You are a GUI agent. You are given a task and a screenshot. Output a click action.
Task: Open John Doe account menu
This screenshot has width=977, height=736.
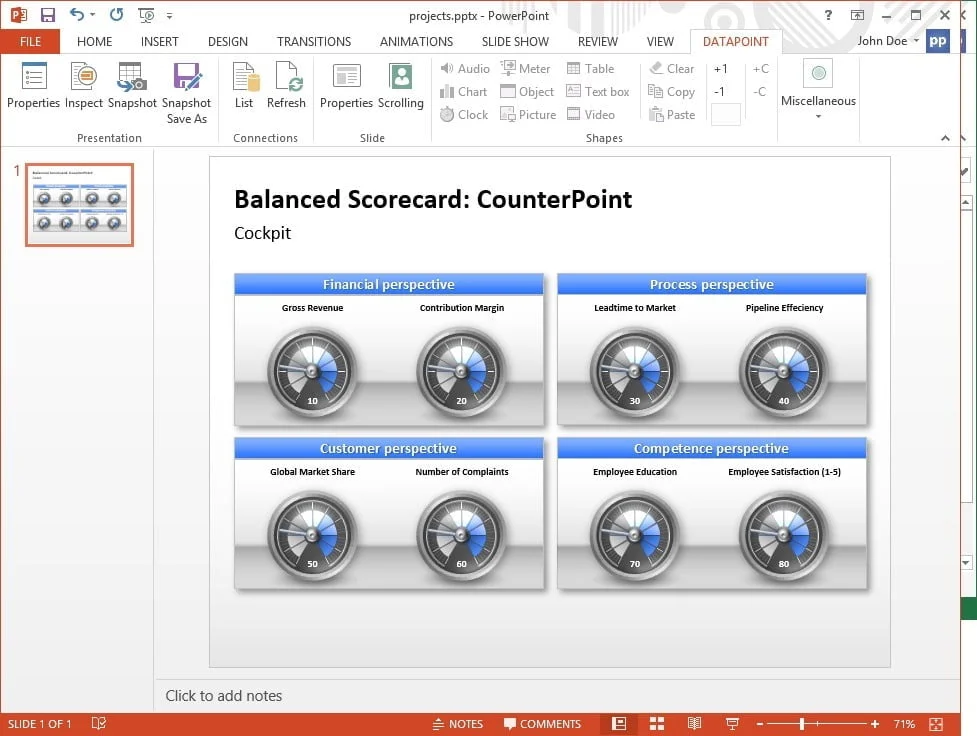coord(888,41)
